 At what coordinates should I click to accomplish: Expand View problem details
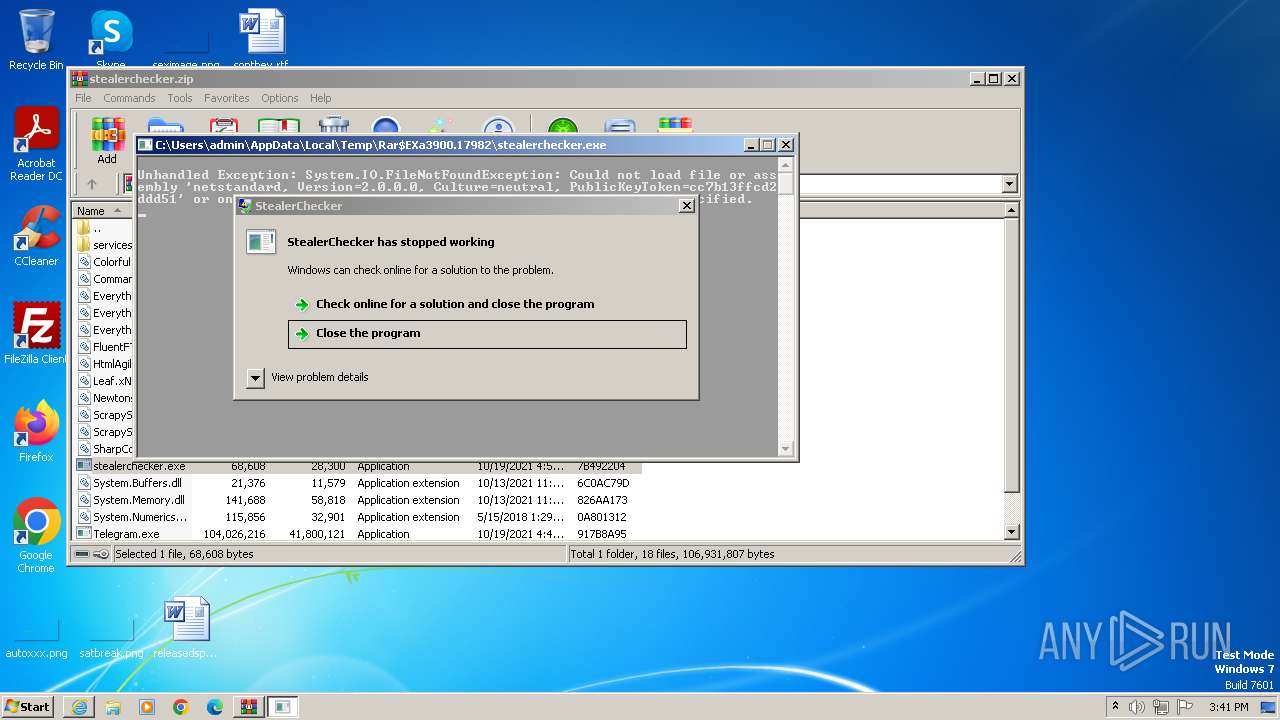tap(308, 377)
